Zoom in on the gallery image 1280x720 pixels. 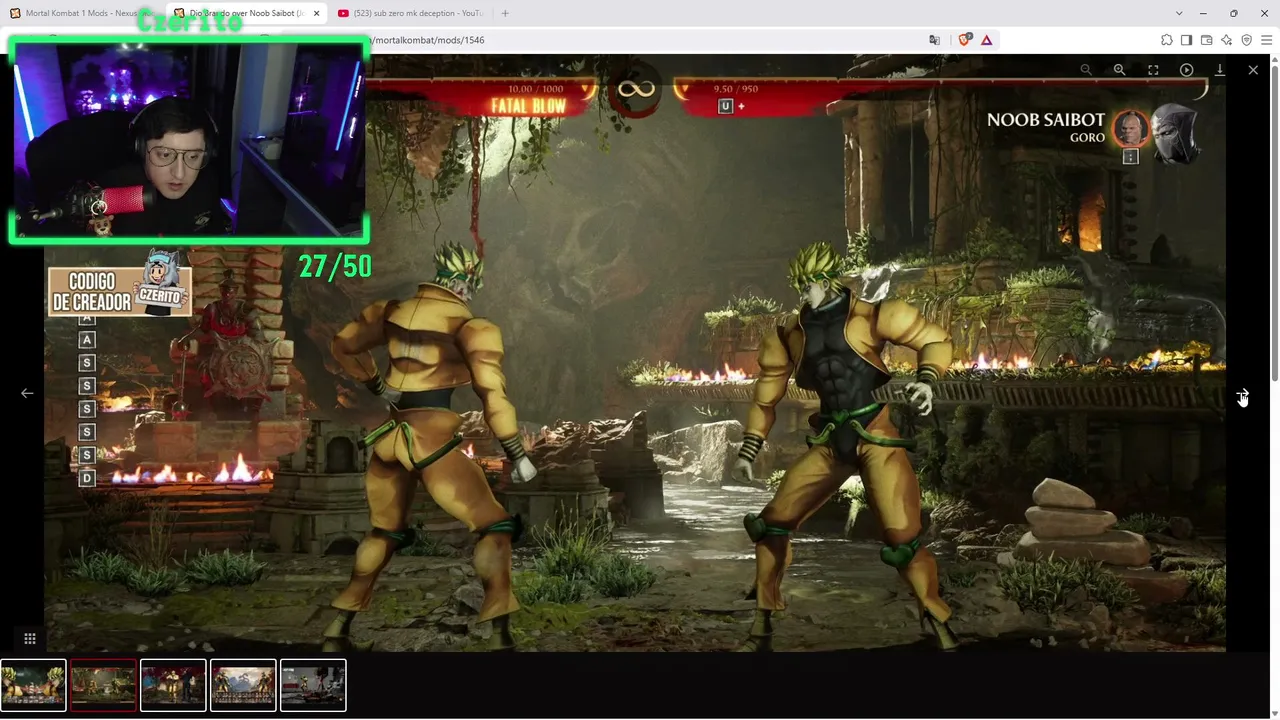(1119, 70)
